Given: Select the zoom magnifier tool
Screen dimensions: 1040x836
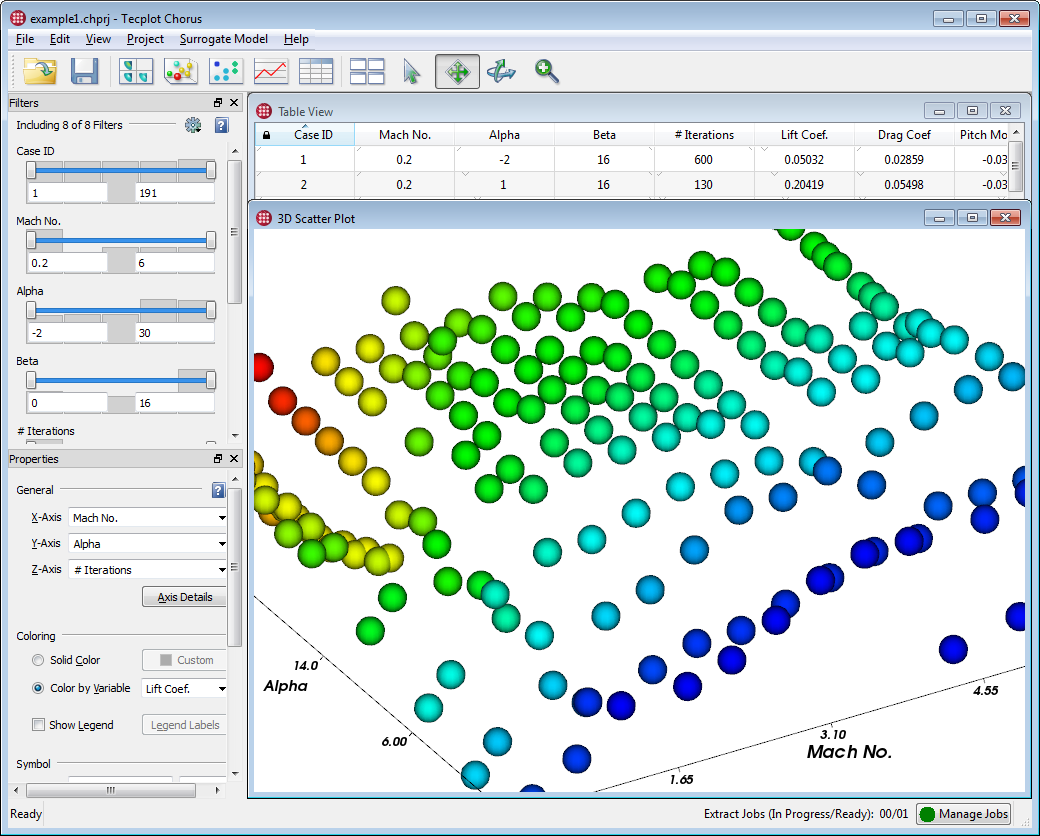Looking at the screenshot, I should tap(547, 71).
